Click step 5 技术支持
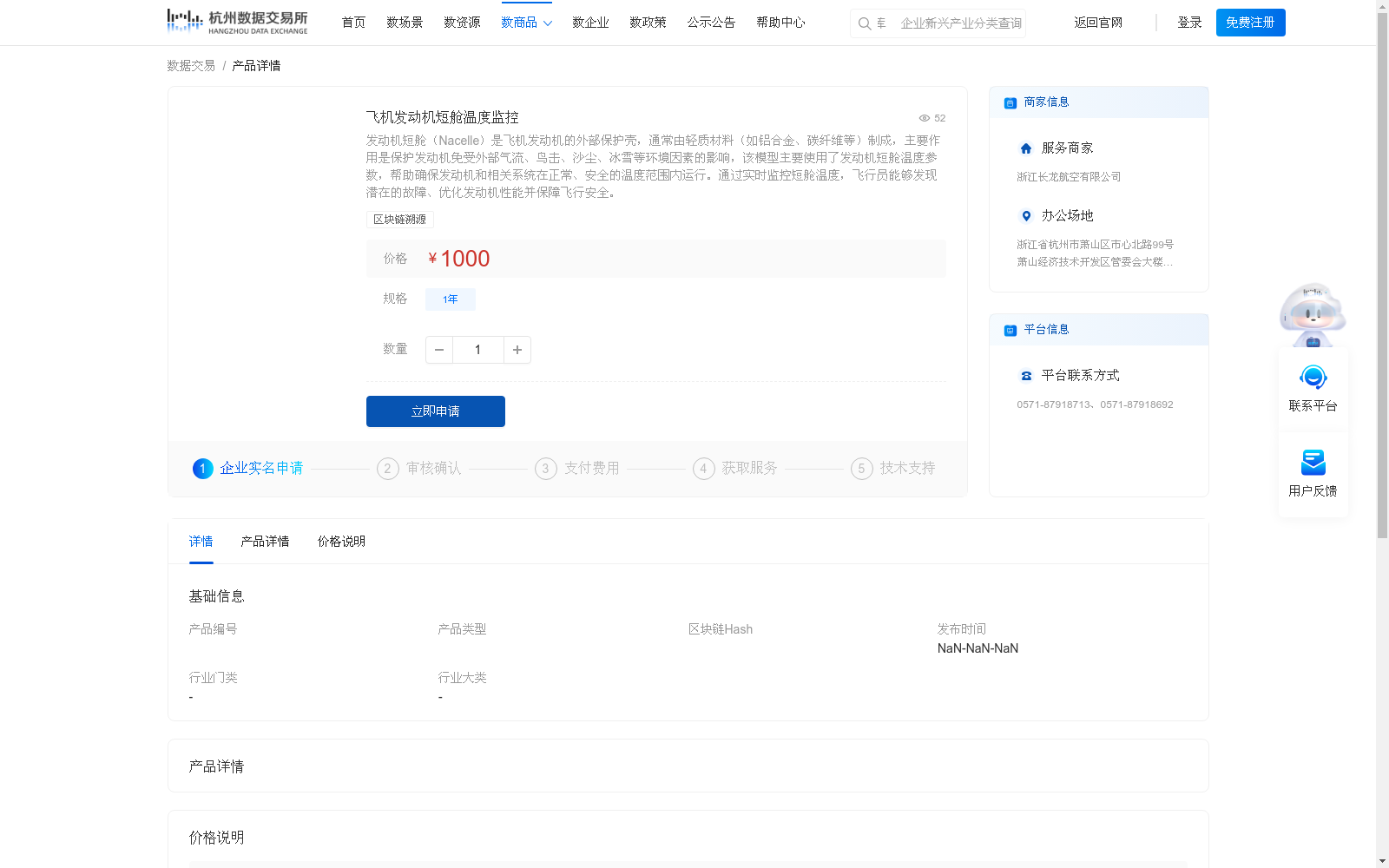This screenshot has width=1389, height=868. 893,469
